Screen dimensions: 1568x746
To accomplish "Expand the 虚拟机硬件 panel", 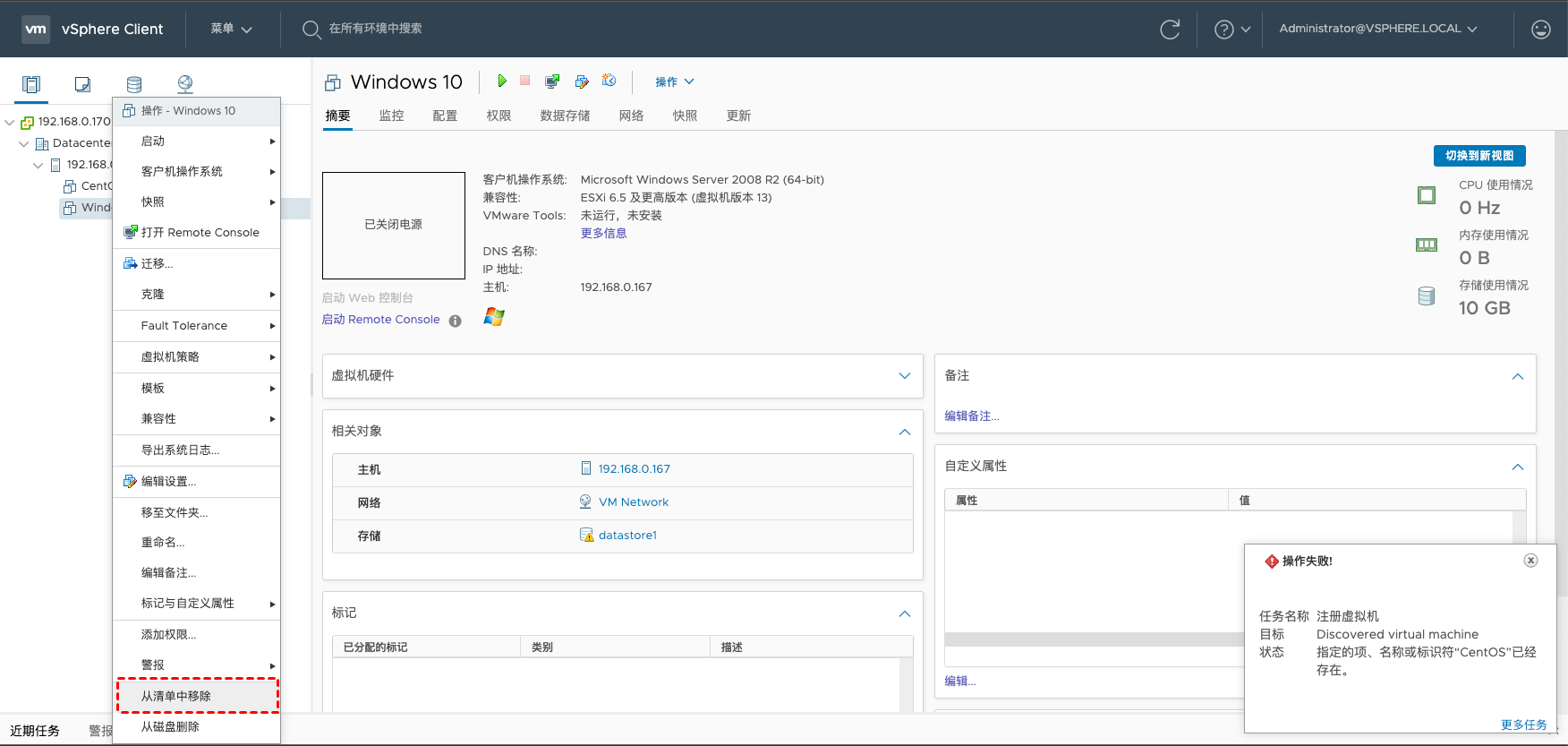I will (904, 376).
